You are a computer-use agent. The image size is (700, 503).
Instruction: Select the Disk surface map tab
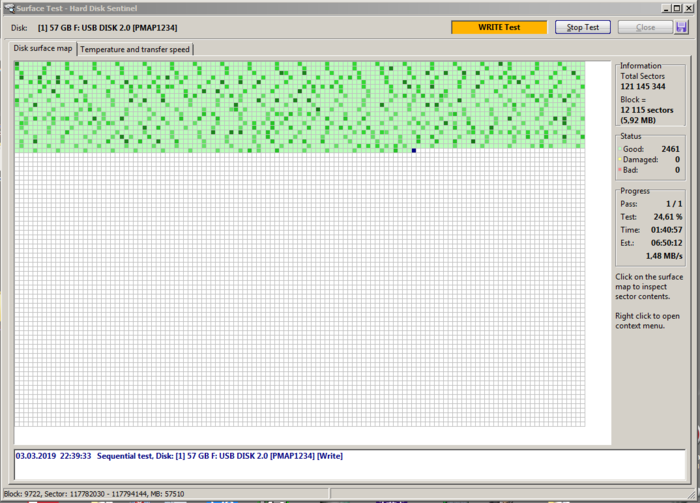[43, 48]
